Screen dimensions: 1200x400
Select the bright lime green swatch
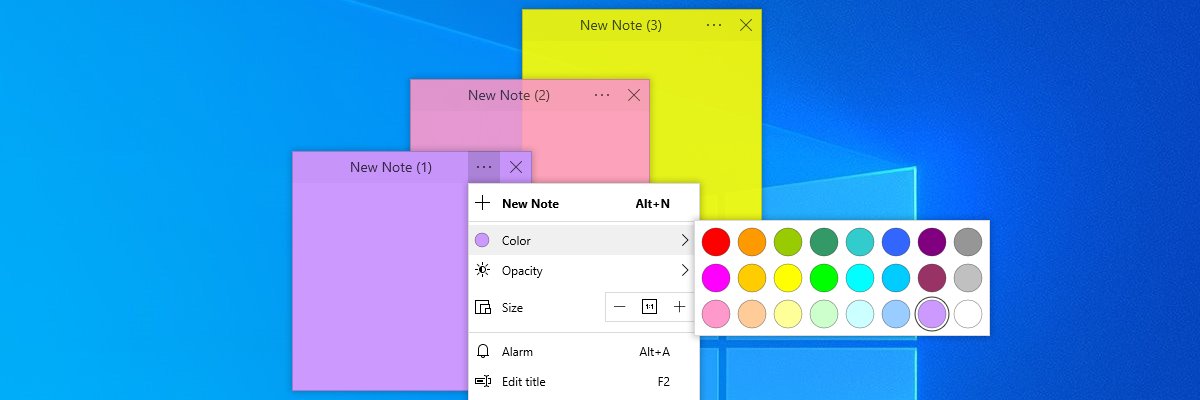824,277
